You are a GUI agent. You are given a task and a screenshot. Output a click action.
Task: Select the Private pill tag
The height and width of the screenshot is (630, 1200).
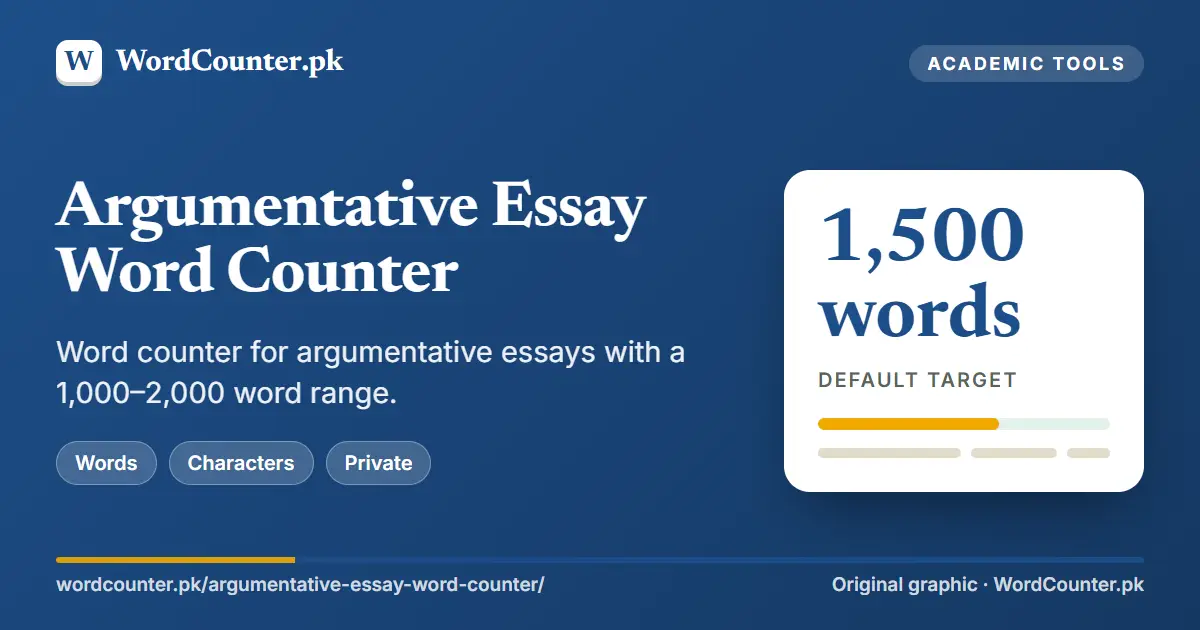(x=378, y=463)
